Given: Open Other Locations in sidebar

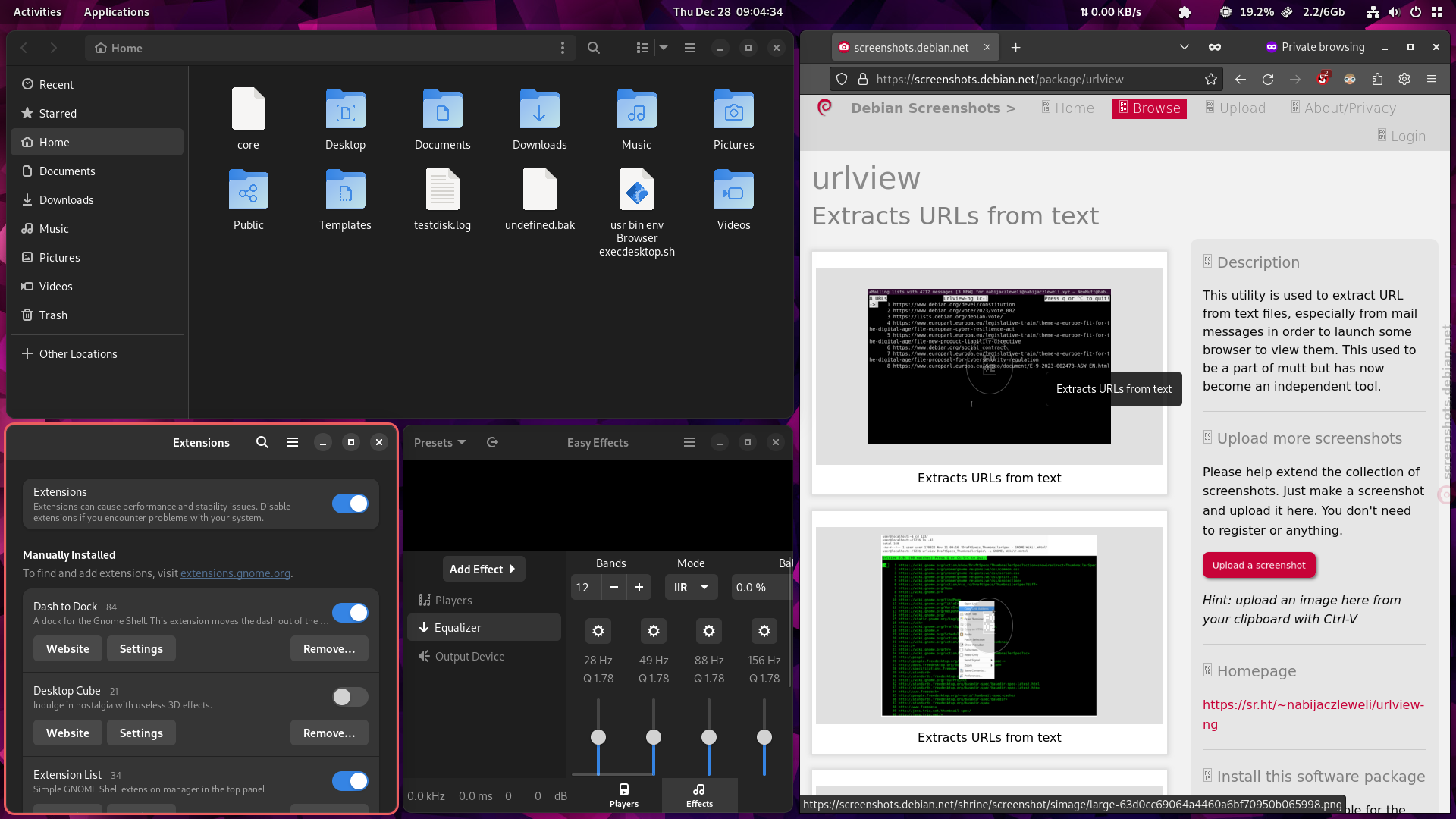Looking at the screenshot, I should coord(97,353).
